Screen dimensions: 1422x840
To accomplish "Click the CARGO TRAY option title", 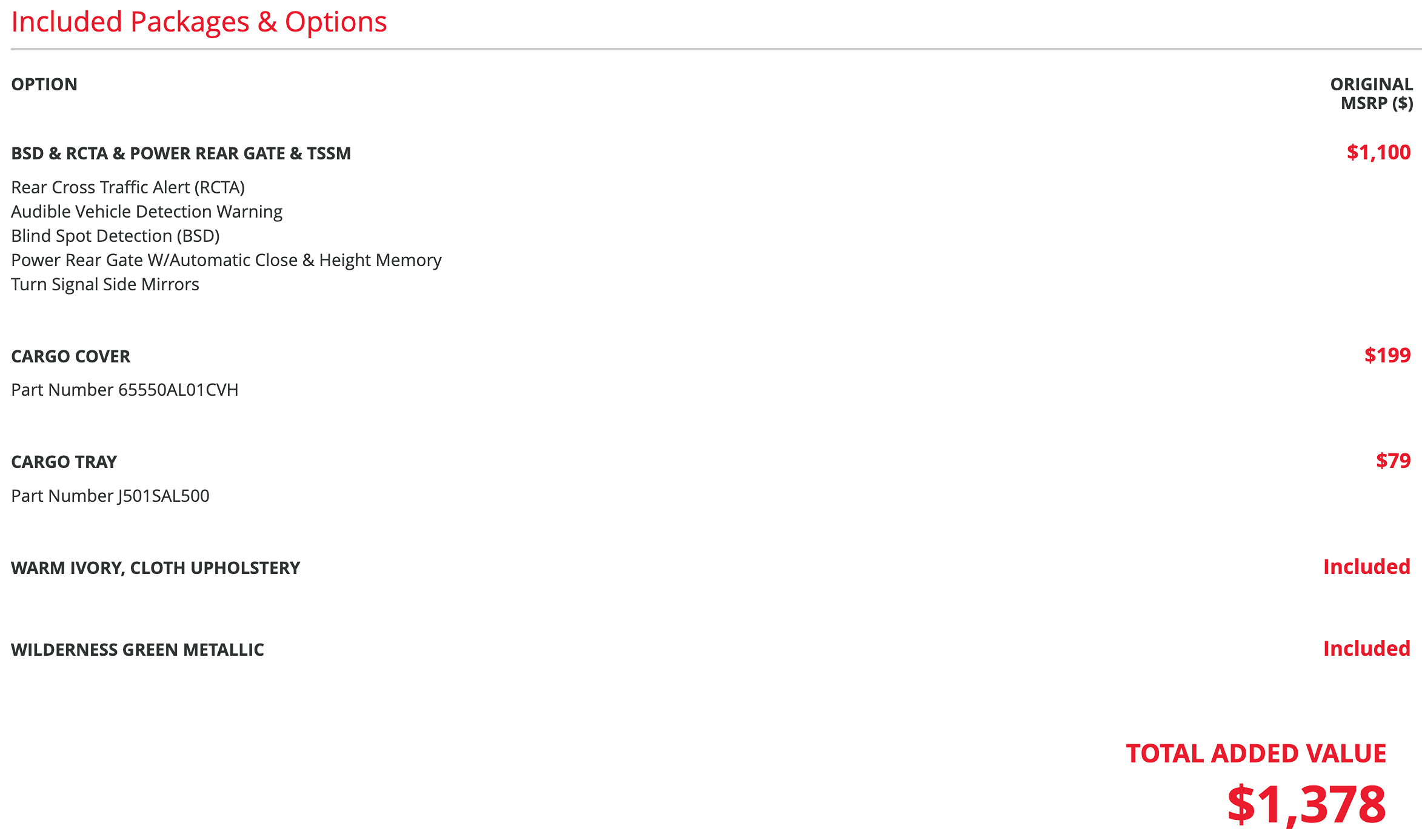I will 64,462.
